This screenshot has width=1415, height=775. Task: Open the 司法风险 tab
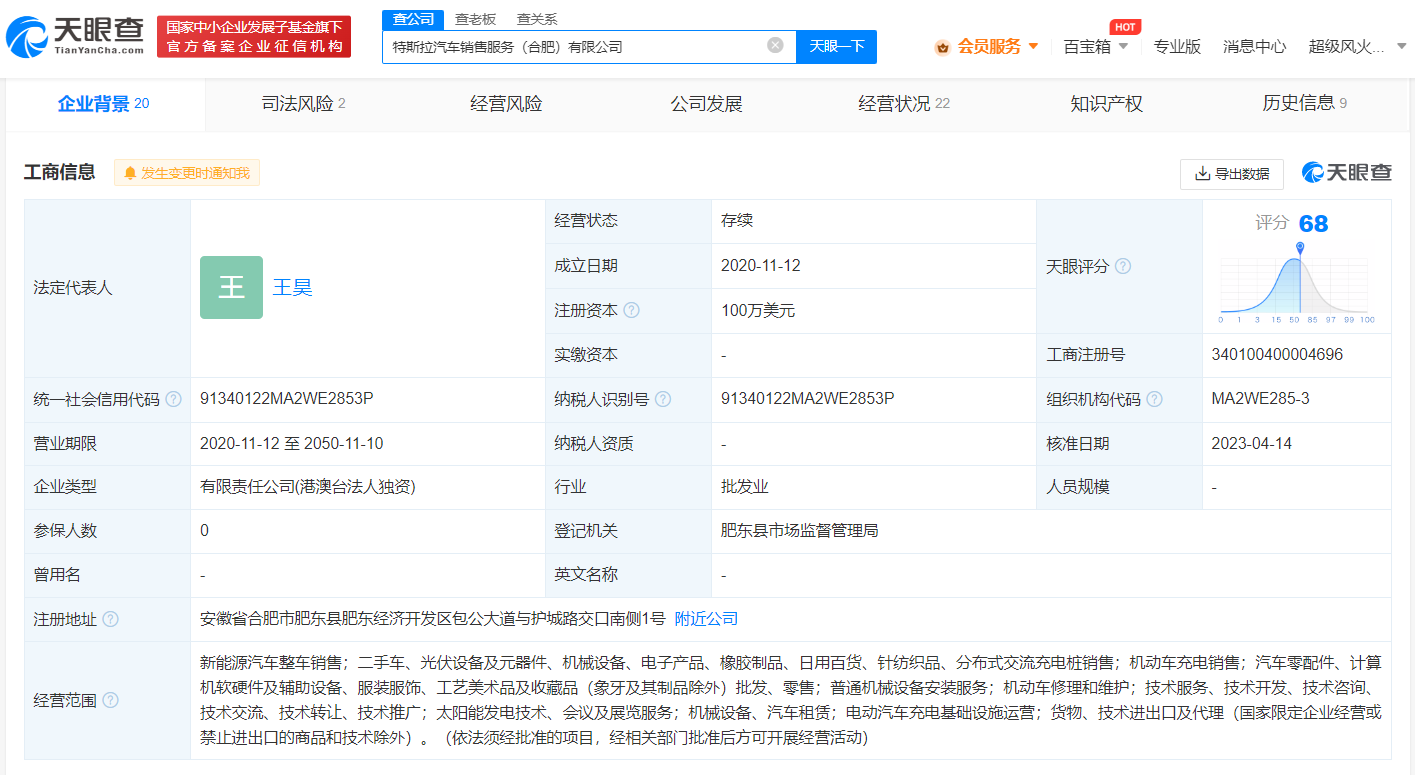coord(303,103)
